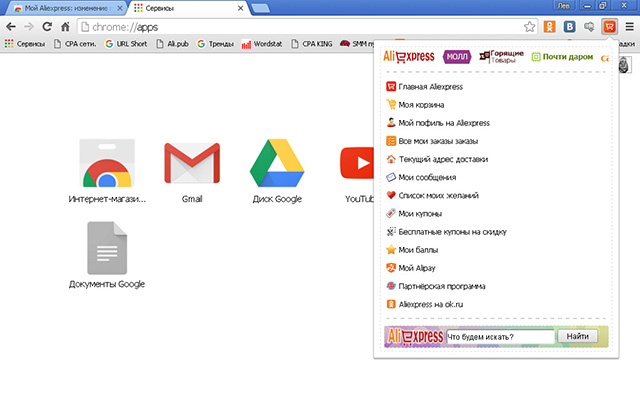
Task: Open Список моих желаний
Action: (x=432, y=196)
